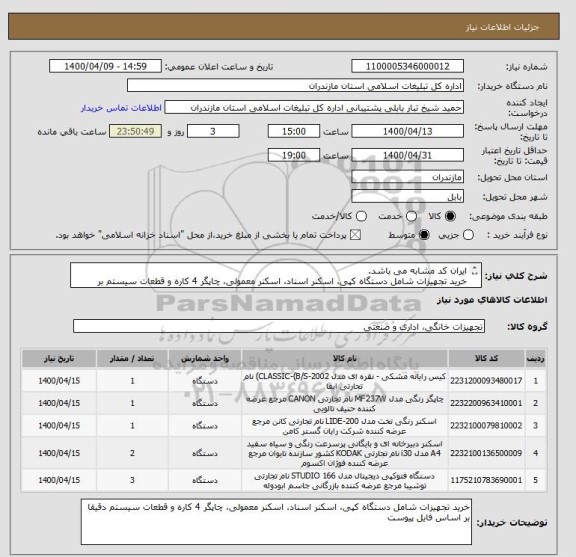Click product code 2232100079810002

click(x=486, y=426)
